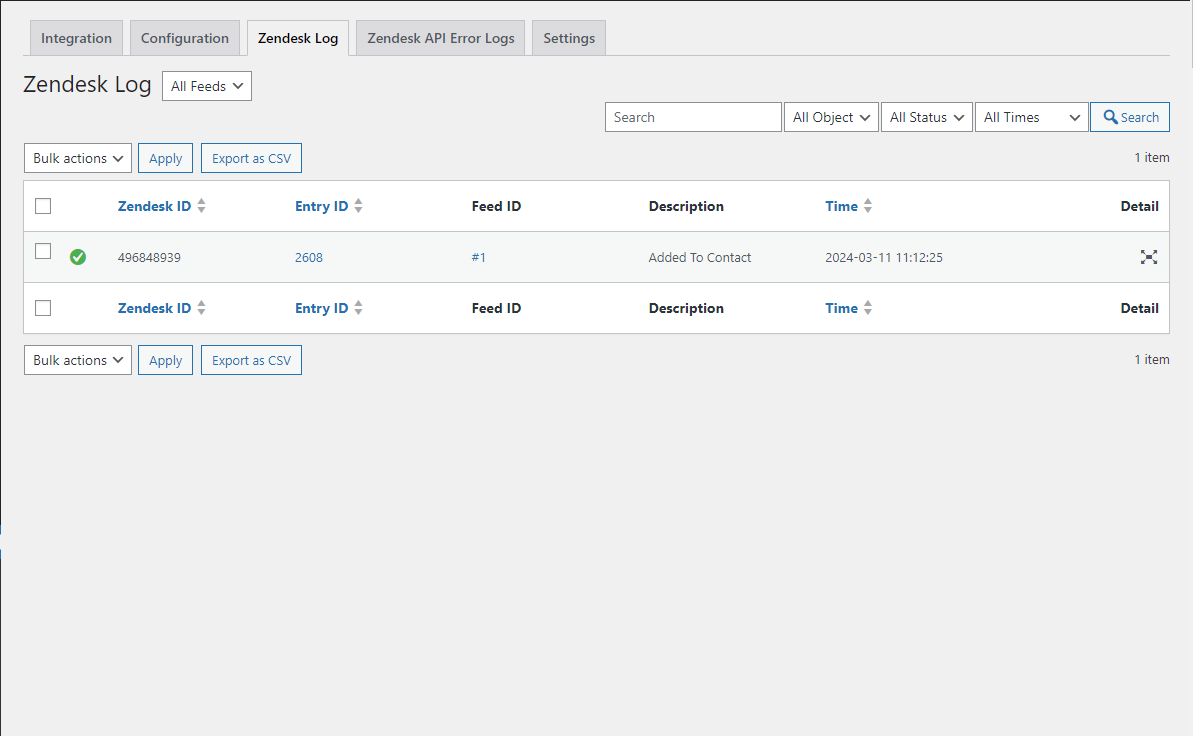The height and width of the screenshot is (736, 1193).
Task: Open top Bulk actions dropdown
Action: click(x=78, y=158)
